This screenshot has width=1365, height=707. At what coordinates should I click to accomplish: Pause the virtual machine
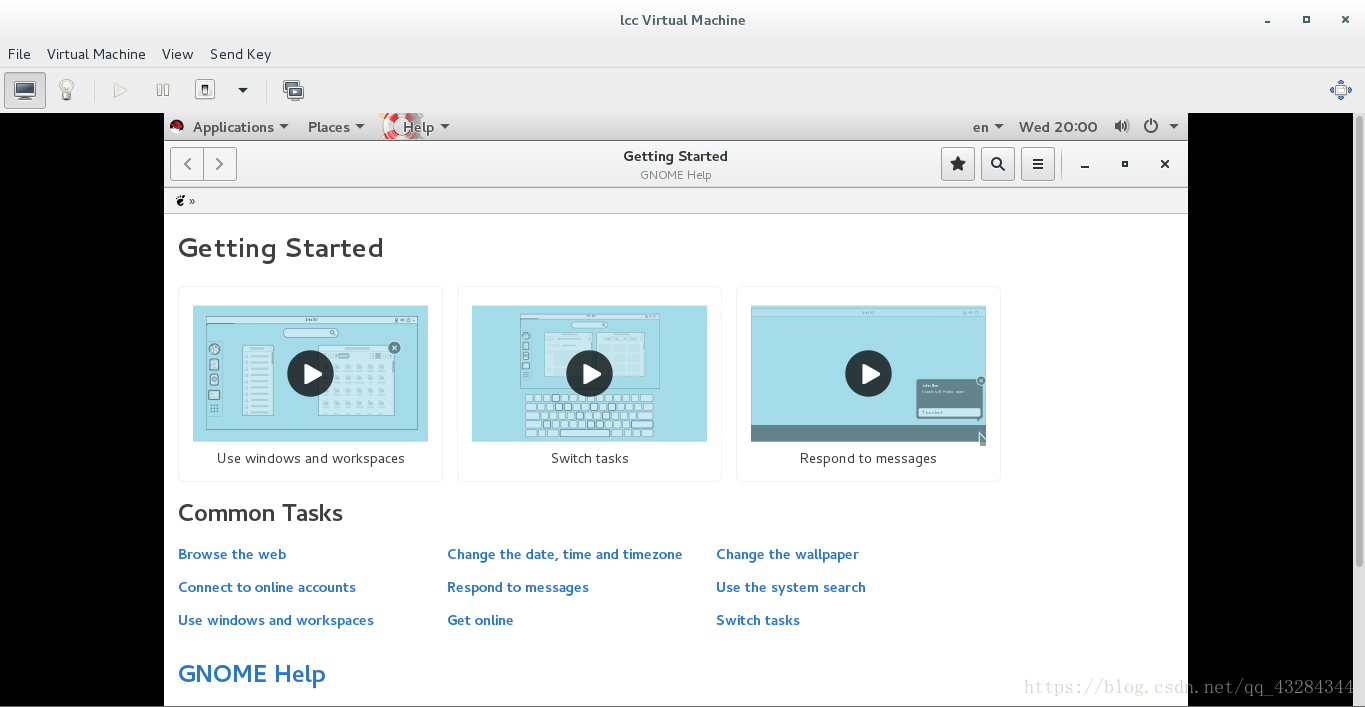pos(163,90)
